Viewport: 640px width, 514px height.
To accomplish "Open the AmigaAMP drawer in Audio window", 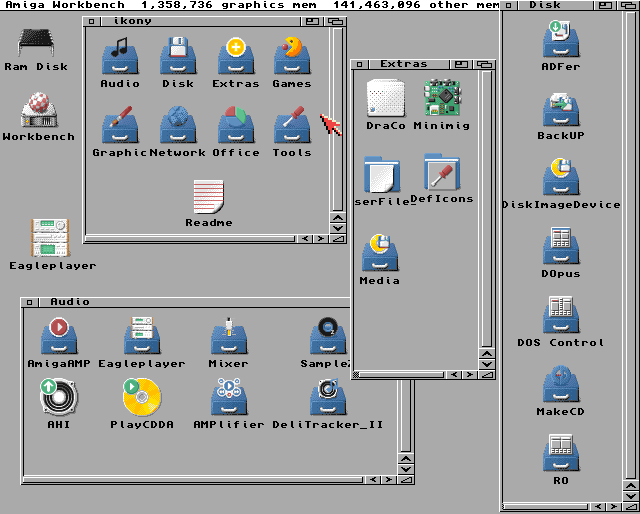I will point(61,337).
